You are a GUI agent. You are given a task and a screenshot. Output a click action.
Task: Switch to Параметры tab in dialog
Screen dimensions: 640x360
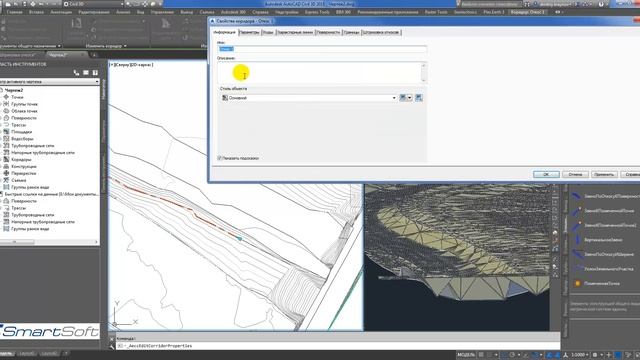point(249,32)
